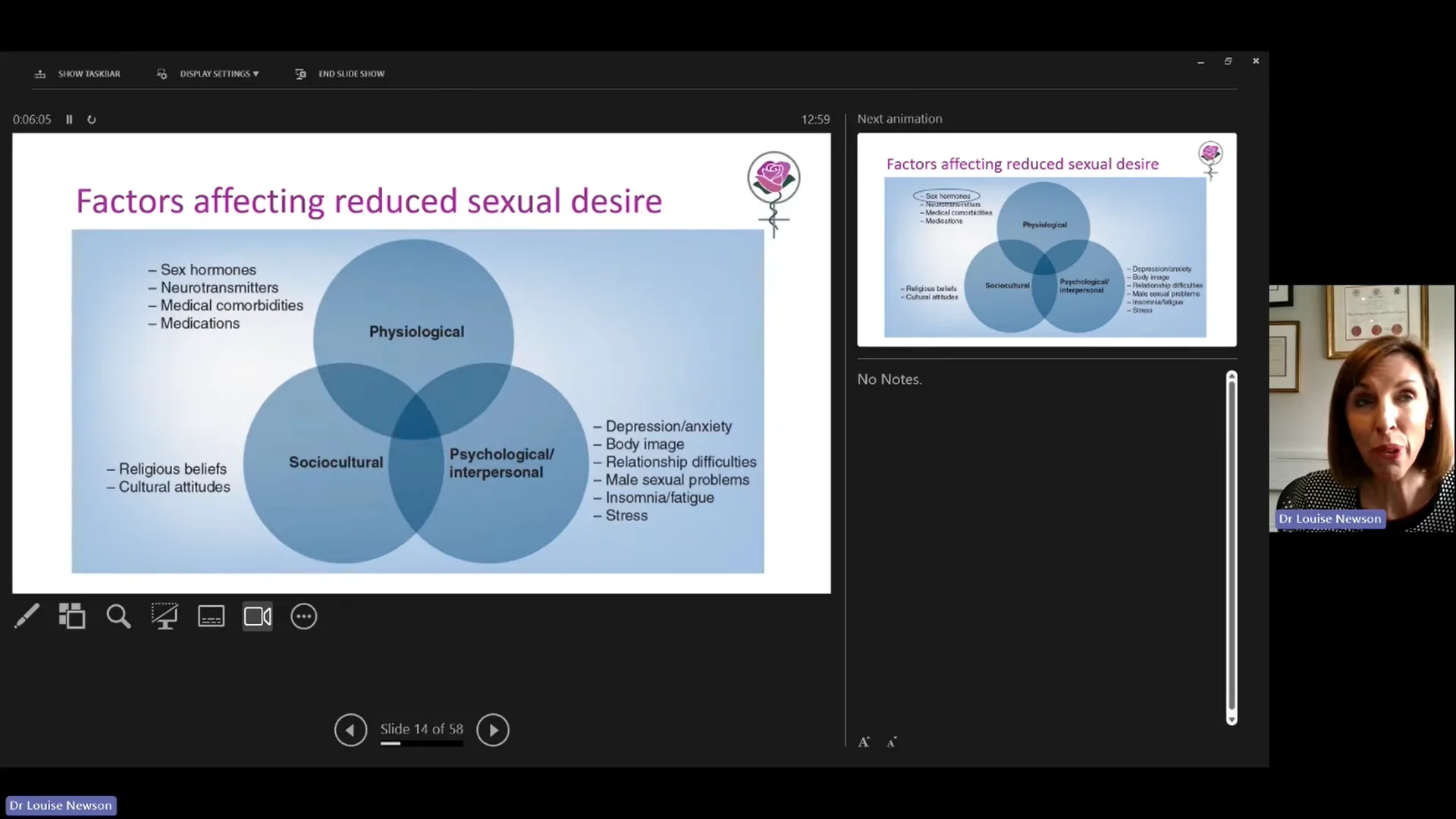Click the Psychological/interpersonal label
The image size is (1456, 819).
click(x=501, y=463)
